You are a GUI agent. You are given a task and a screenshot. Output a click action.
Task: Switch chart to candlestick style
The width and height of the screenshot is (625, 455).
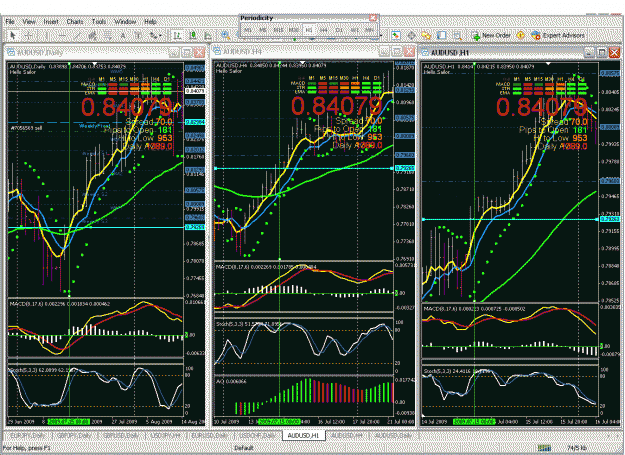coord(193,36)
